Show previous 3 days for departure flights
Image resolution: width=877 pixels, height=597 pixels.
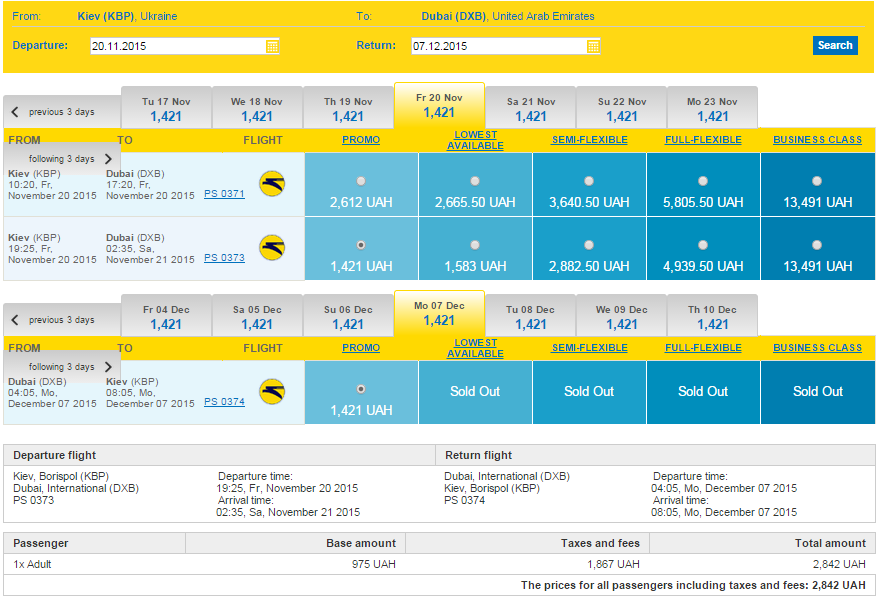(62, 112)
